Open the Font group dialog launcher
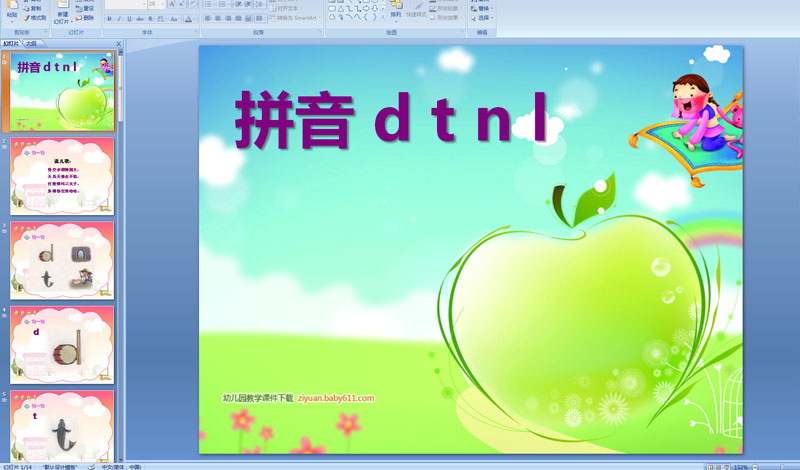The height and width of the screenshot is (470, 800). coord(196,32)
